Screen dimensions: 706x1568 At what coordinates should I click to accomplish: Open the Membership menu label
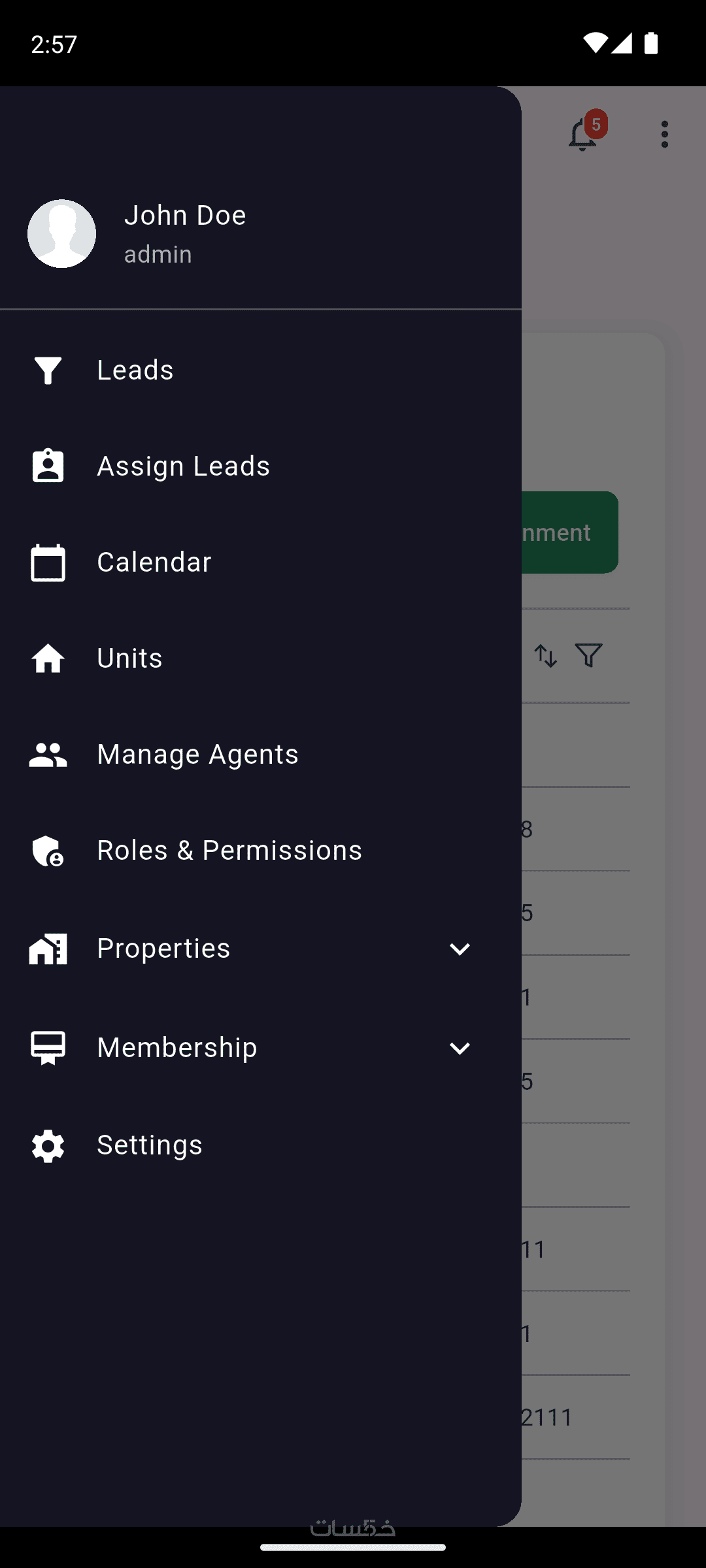point(177,1047)
